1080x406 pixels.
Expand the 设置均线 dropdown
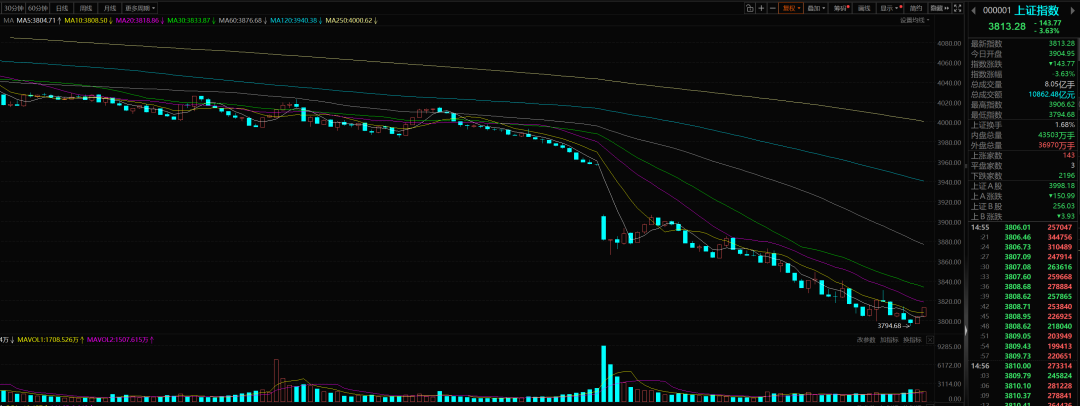coord(914,20)
